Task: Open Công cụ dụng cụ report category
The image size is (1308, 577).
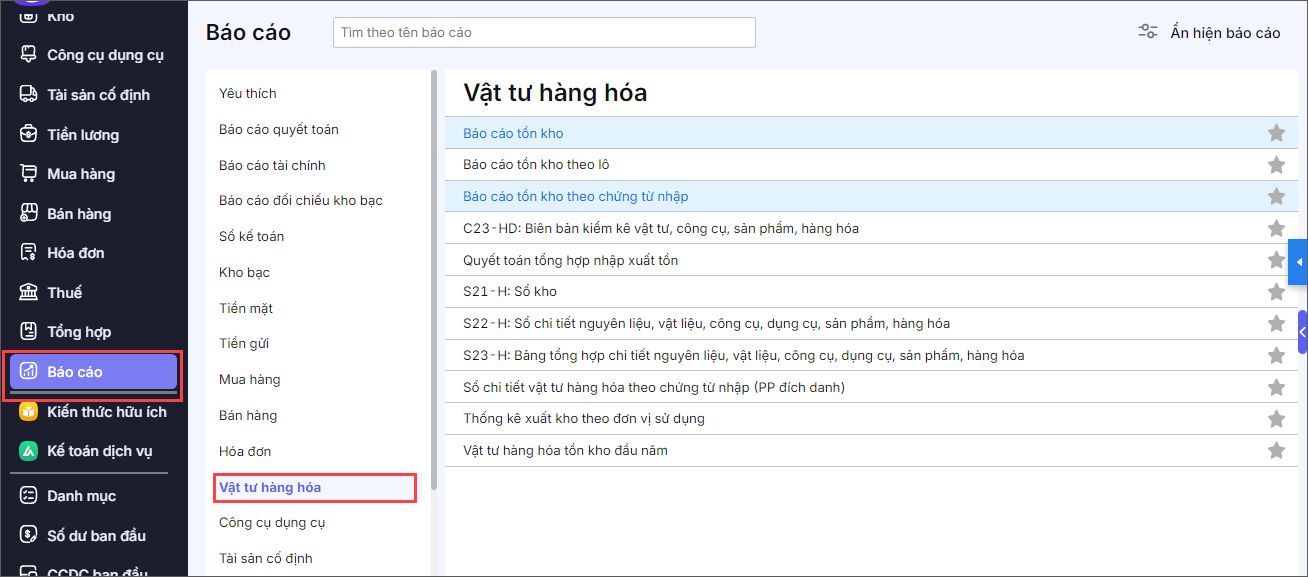Action: 272,522
